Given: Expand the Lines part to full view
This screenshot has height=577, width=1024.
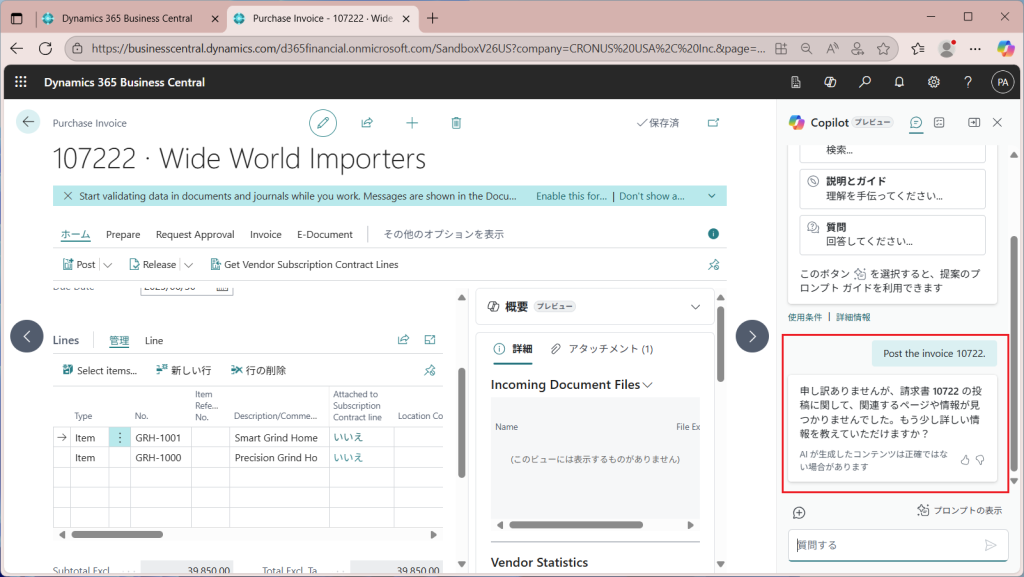Looking at the screenshot, I should [430, 339].
